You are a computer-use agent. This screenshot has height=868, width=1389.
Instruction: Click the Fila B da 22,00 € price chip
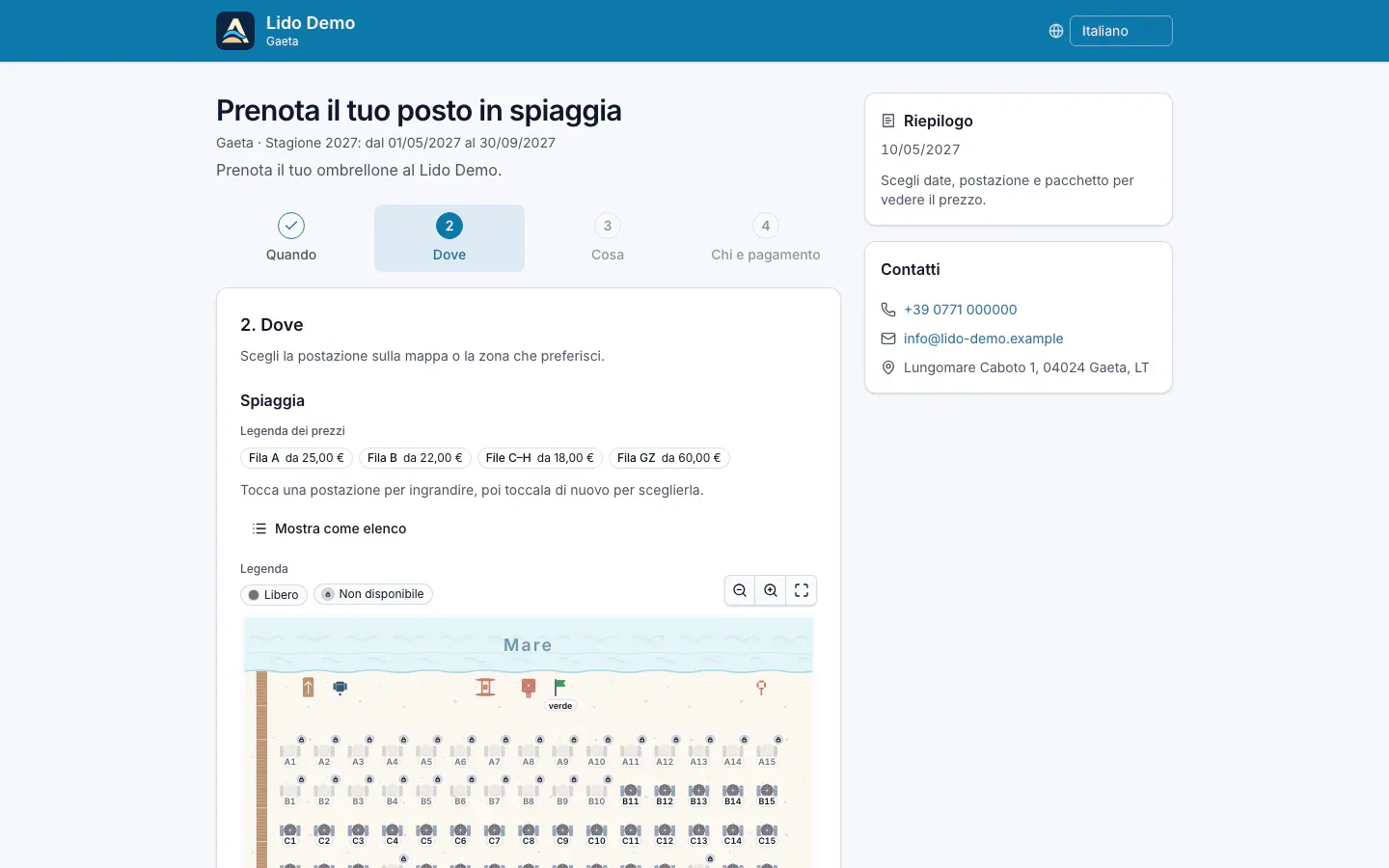click(415, 458)
